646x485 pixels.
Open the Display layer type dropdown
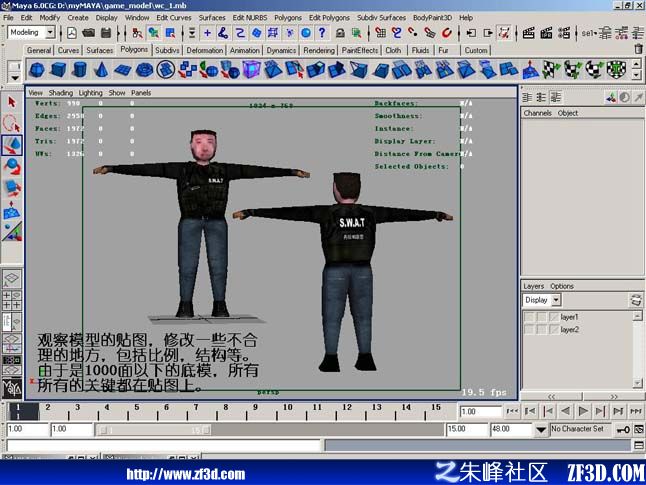556,300
